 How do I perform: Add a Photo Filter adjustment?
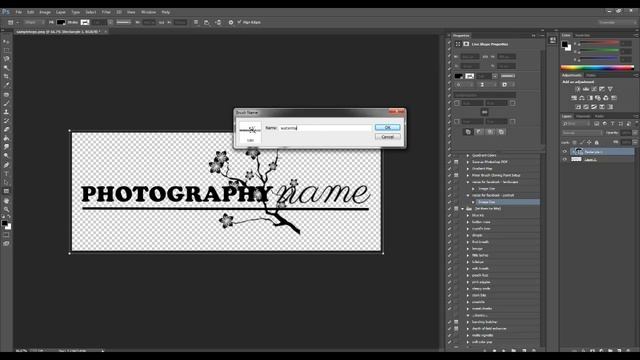(598, 98)
